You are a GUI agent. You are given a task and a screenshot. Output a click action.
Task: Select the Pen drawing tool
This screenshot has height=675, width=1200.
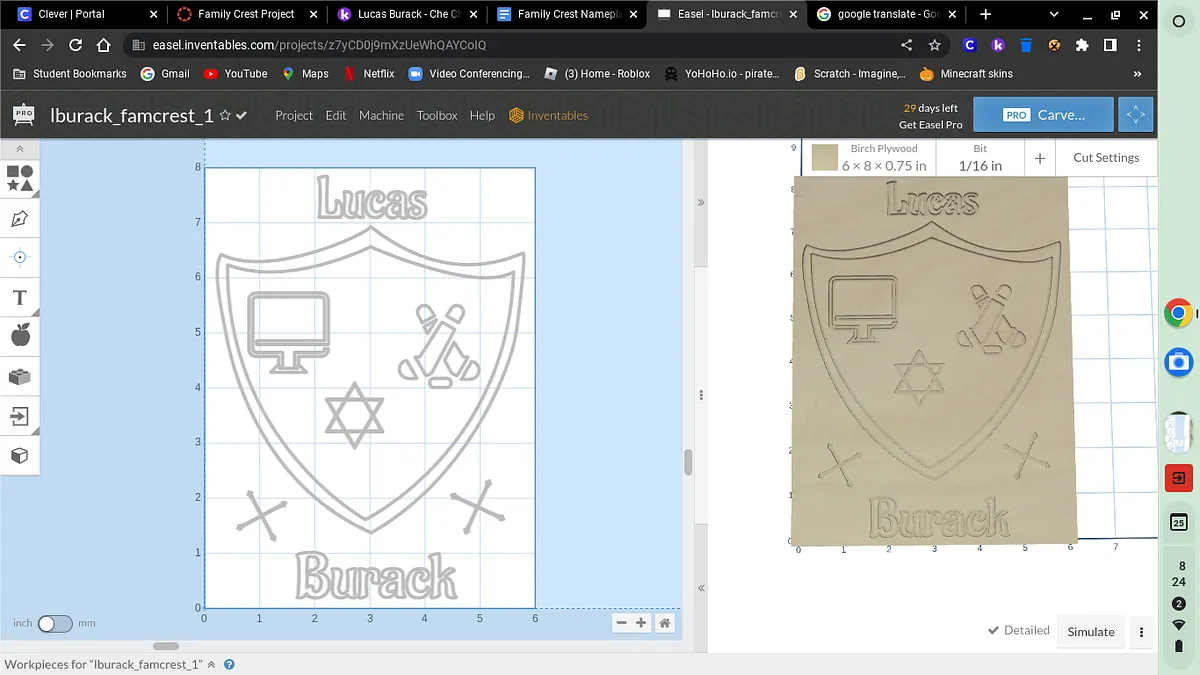pyautogui.click(x=20, y=218)
